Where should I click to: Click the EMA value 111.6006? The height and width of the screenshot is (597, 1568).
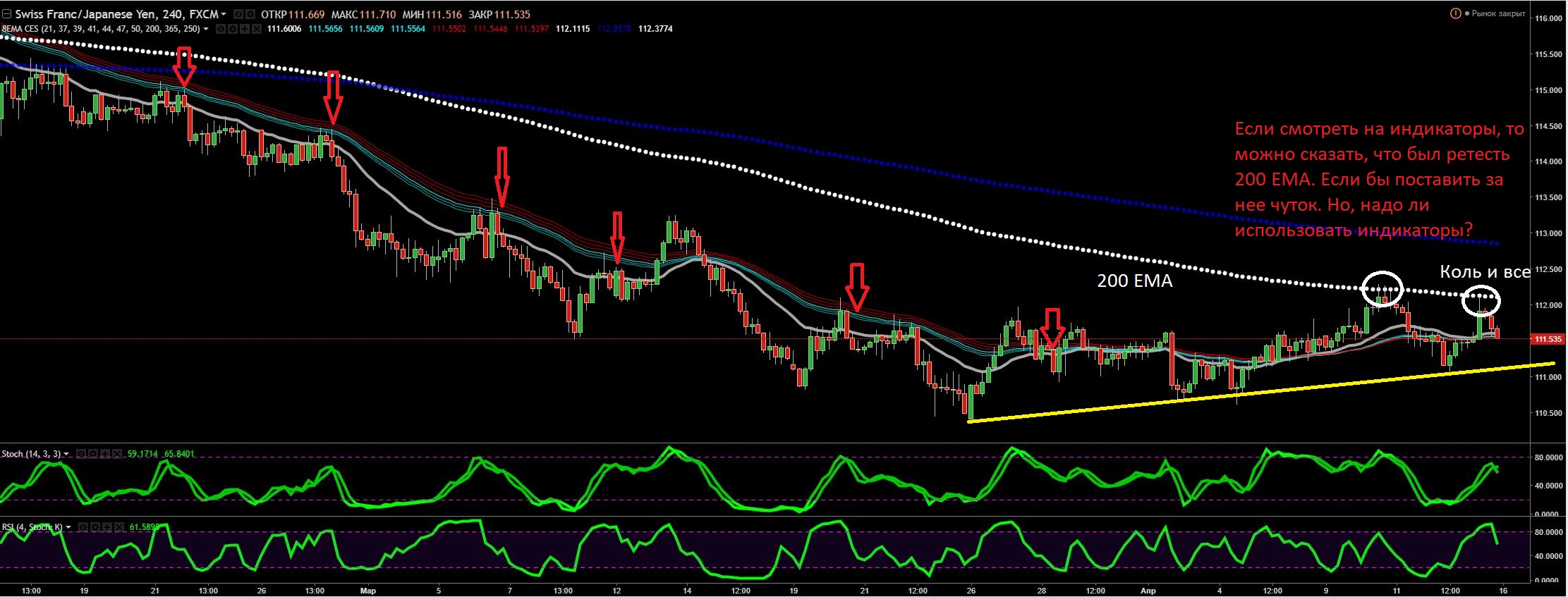click(284, 29)
